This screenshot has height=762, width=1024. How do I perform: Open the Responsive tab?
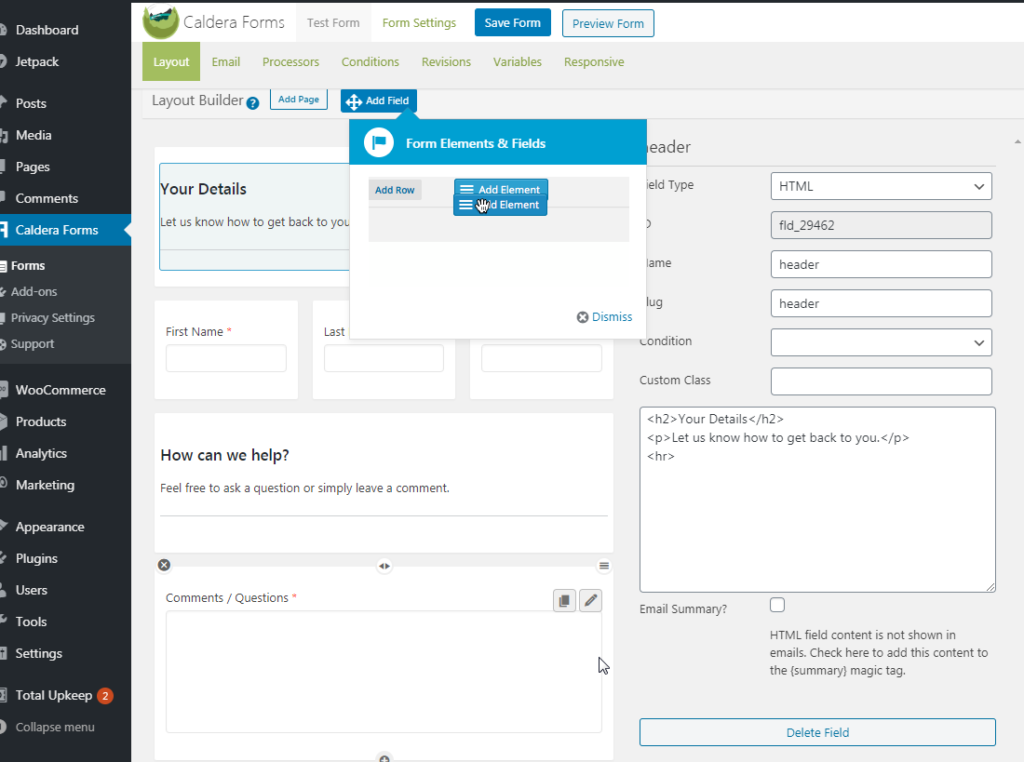(594, 61)
